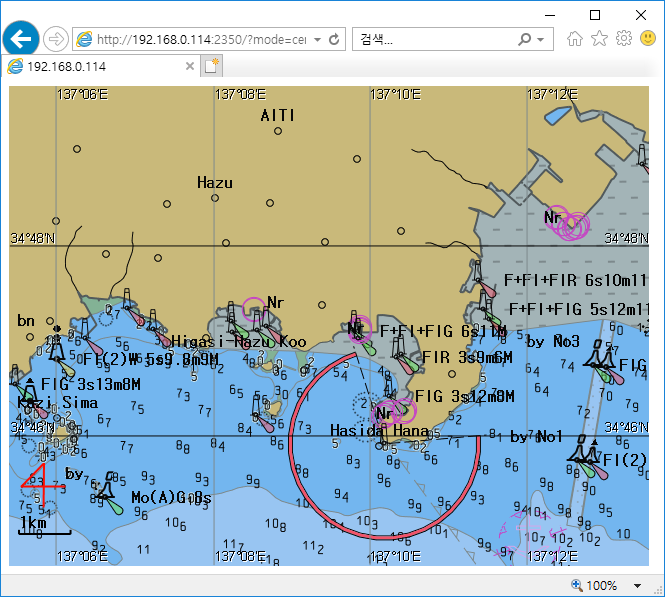This screenshot has height=597, width=665.
Task: Open the Tools gear menu
Action: 623,39
